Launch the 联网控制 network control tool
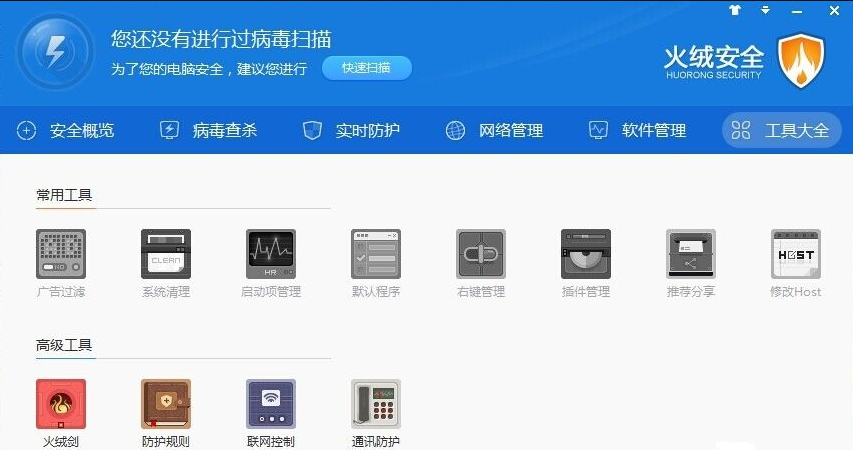The width and height of the screenshot is (853, 450). [271, 404]
